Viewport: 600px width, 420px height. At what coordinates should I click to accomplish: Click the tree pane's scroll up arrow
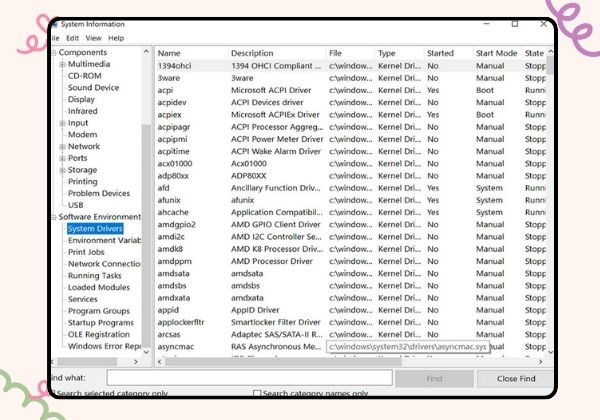146,51
